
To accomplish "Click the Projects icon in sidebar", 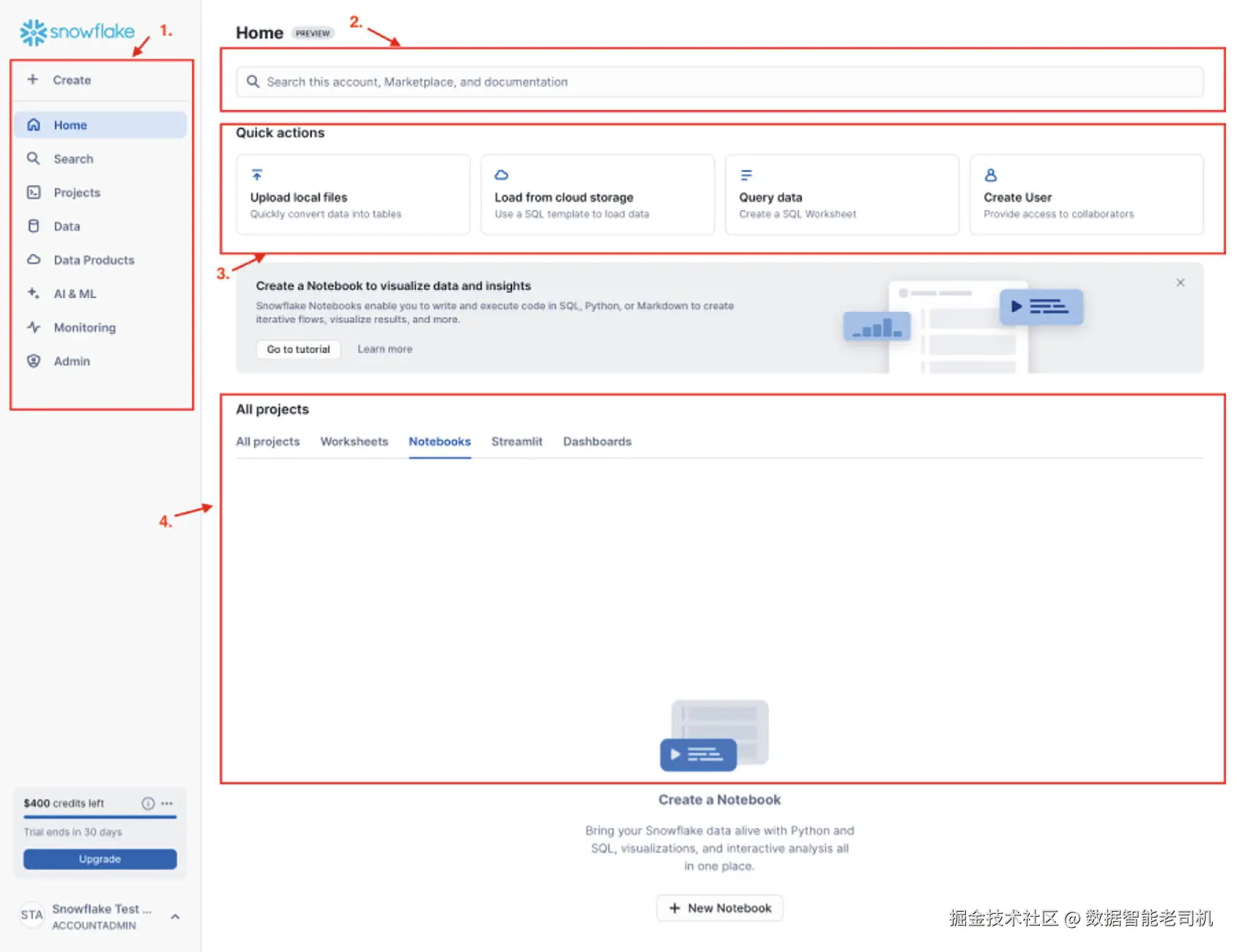I will tap(34, 192).
